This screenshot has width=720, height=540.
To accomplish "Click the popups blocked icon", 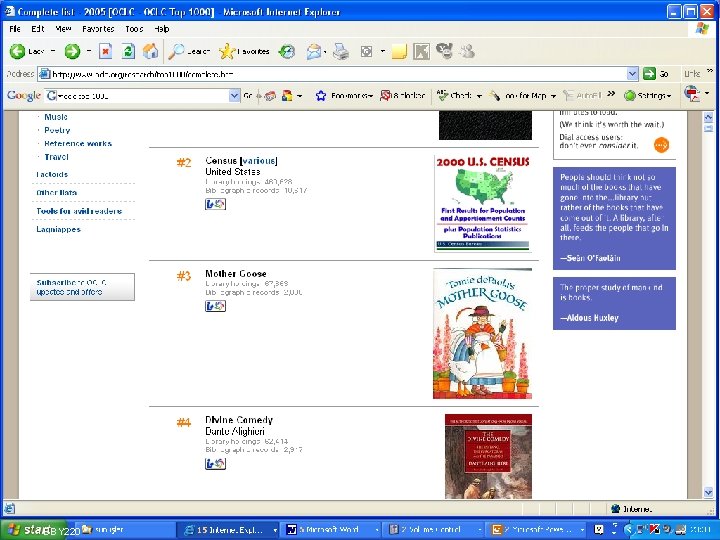I will coord(385,96).
